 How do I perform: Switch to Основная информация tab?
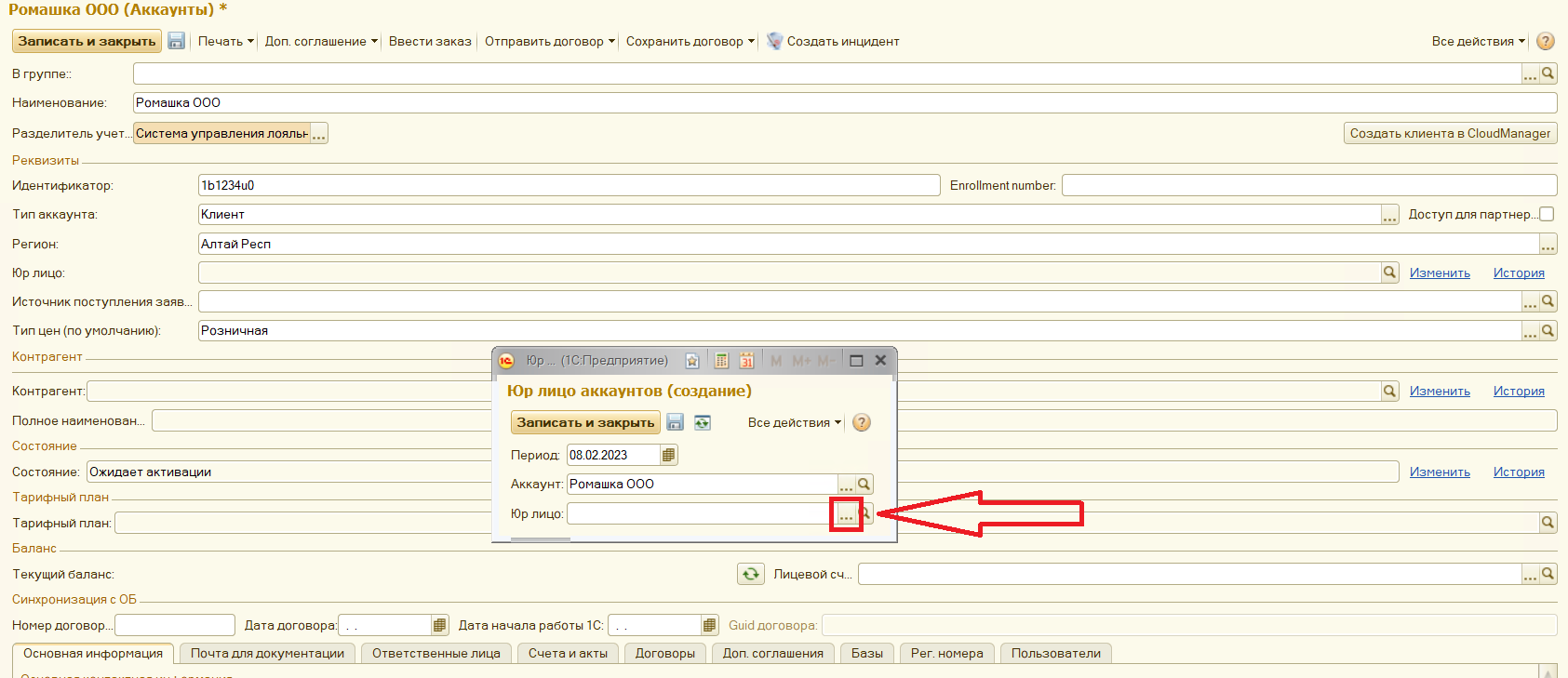[x=93, y=654]
